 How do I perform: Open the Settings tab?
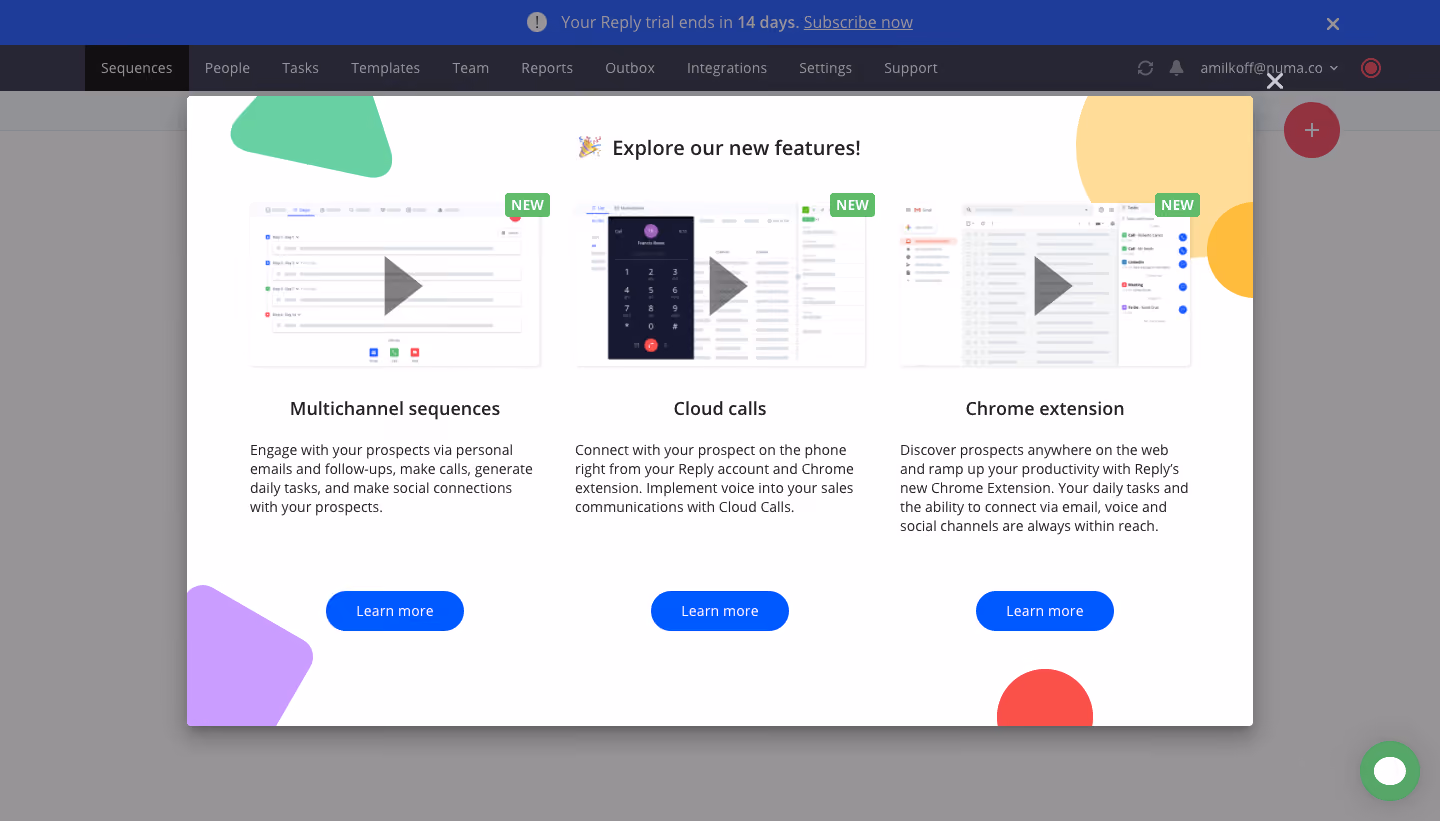(x=825, y=68)
